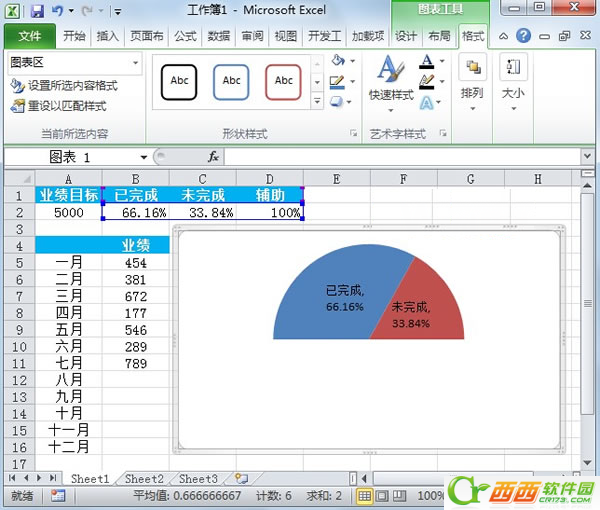600x510 pixels.
Task: Click the Undo arrow icon
Action: click(x=57, y=11)
